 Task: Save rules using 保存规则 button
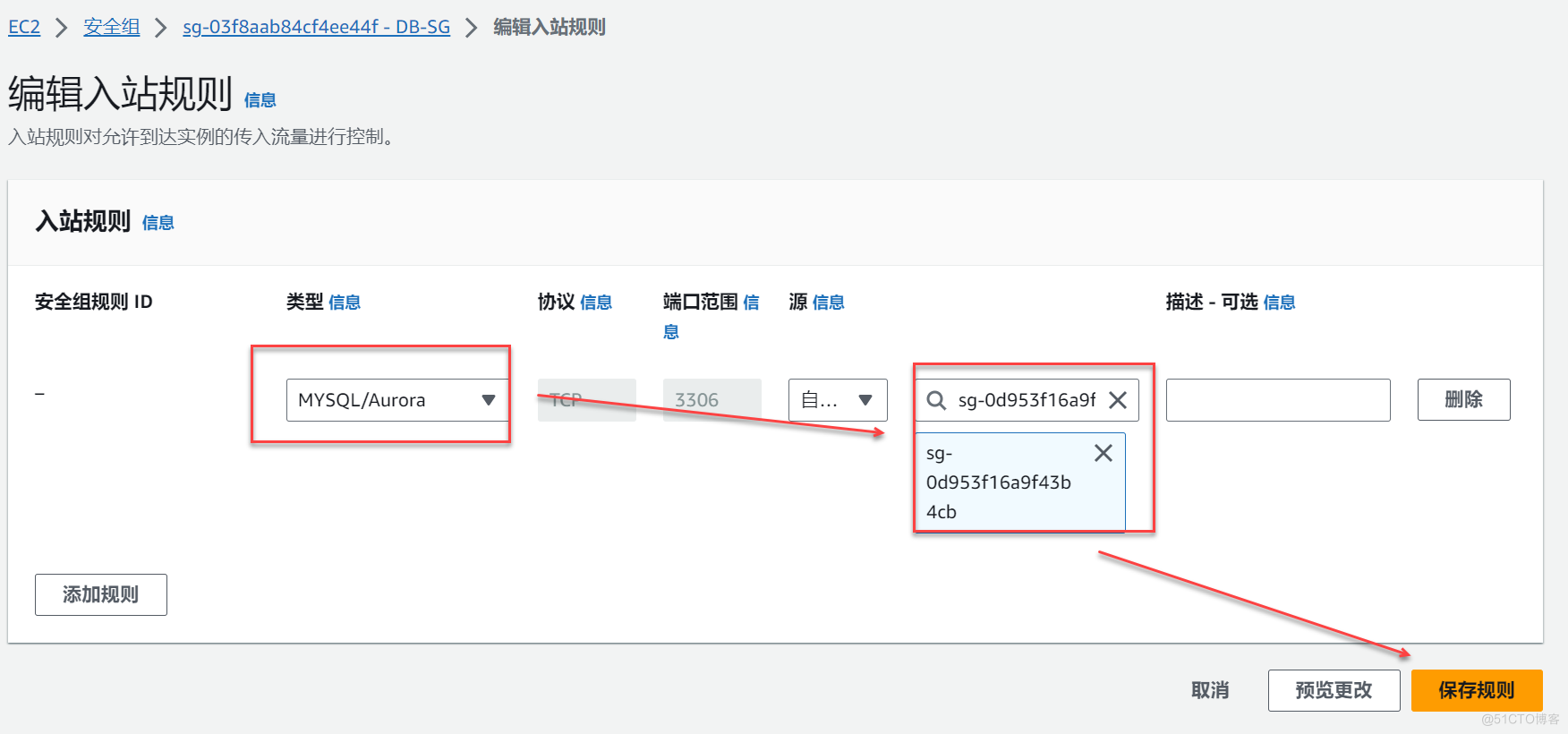(x=1477, y=690)
